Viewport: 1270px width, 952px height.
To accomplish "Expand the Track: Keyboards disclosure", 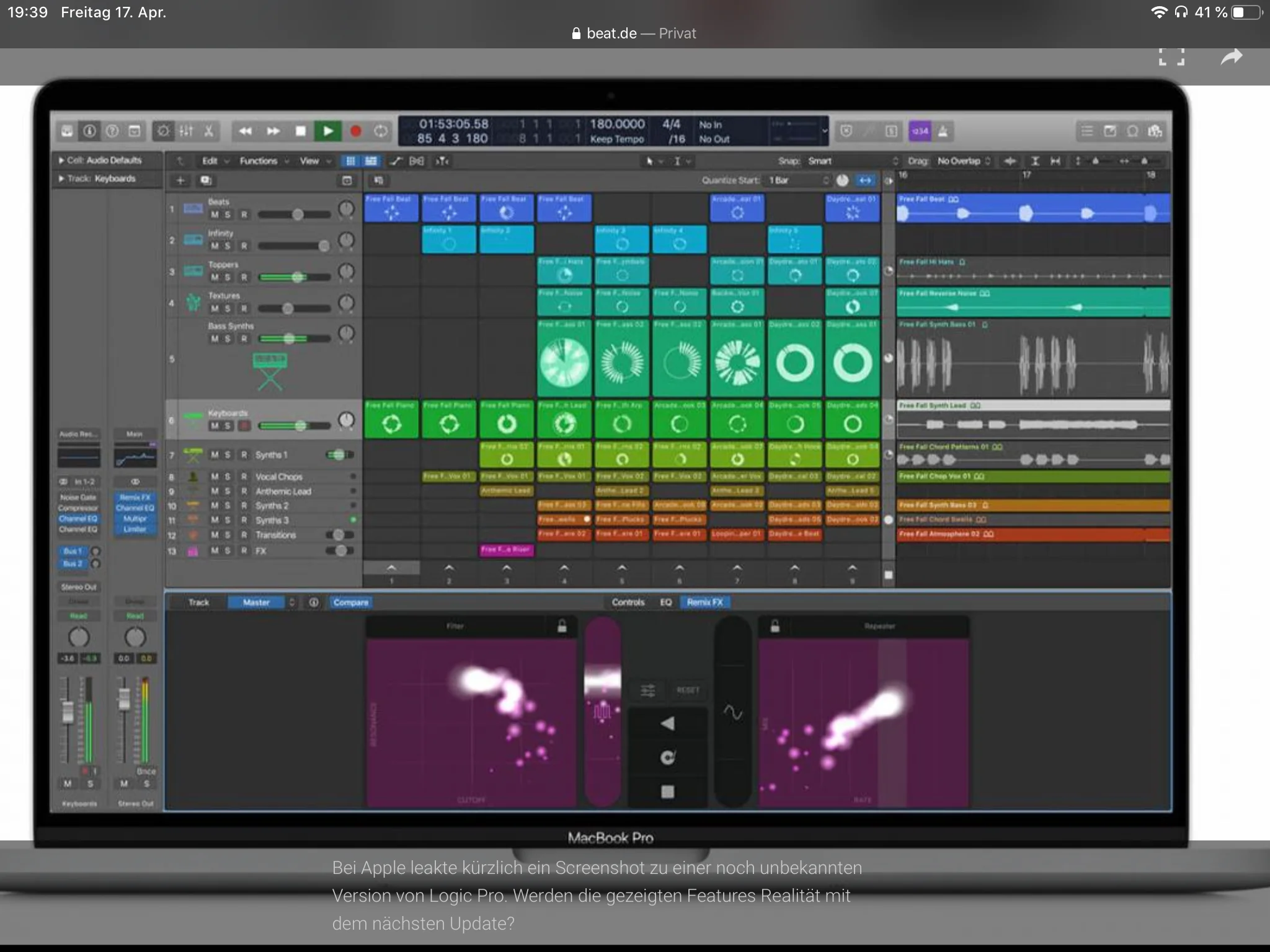I will 61,178.
